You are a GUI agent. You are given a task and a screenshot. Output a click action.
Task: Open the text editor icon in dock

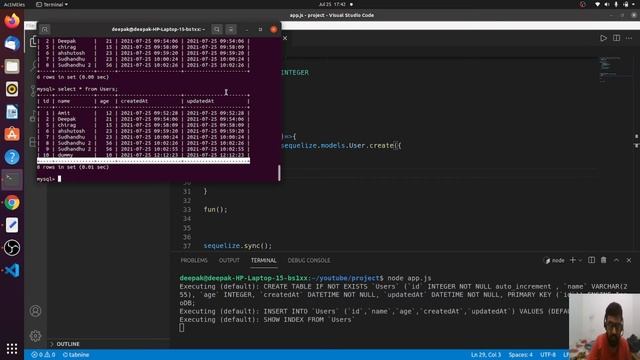pos(12,225)
